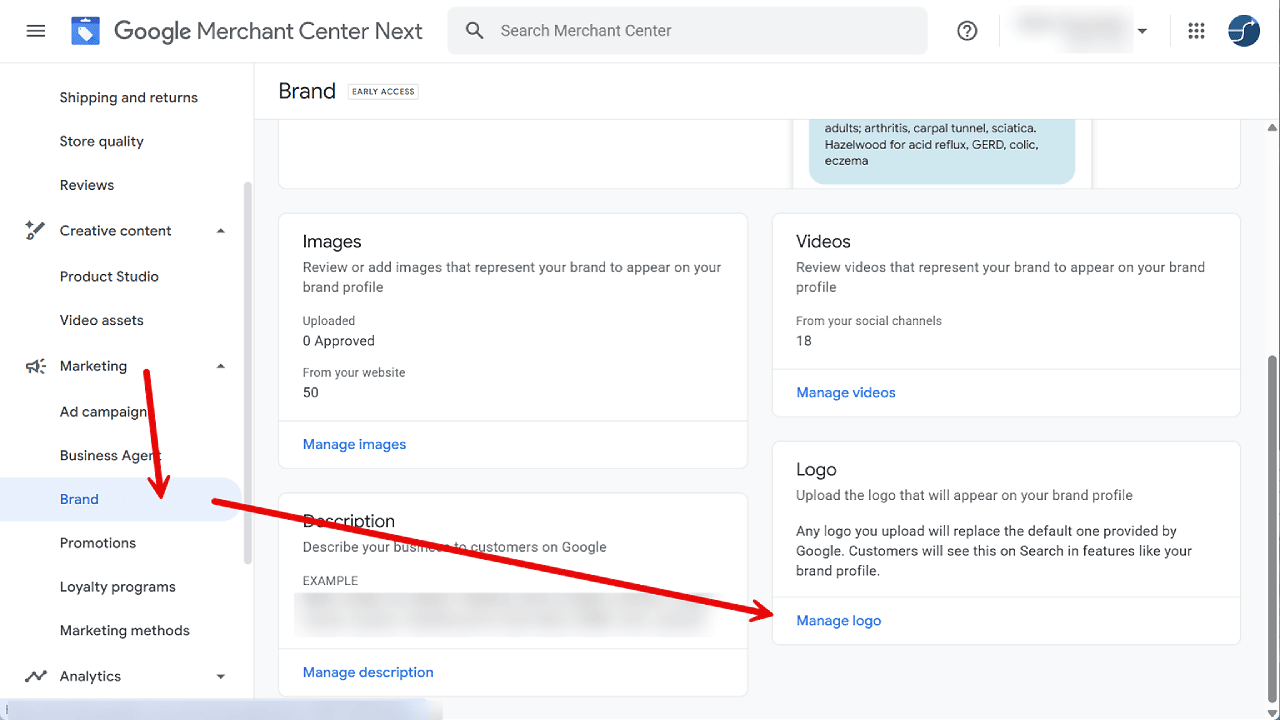Viewport: 1280px width, 720px height.
Task: Collapse the Creative content section
Action: [x=221, y=231]
